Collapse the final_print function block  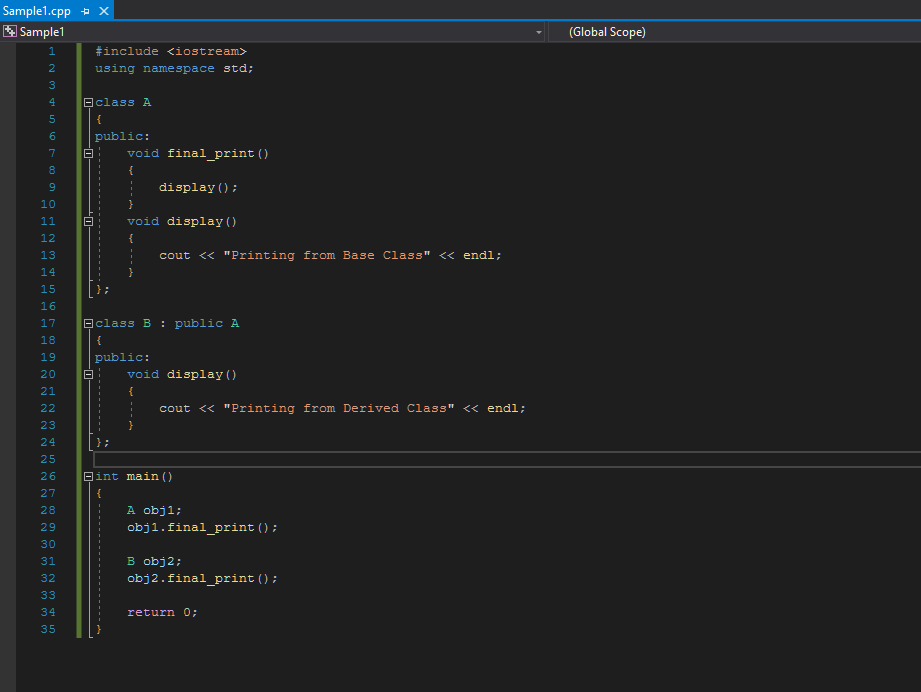point(88,154)
